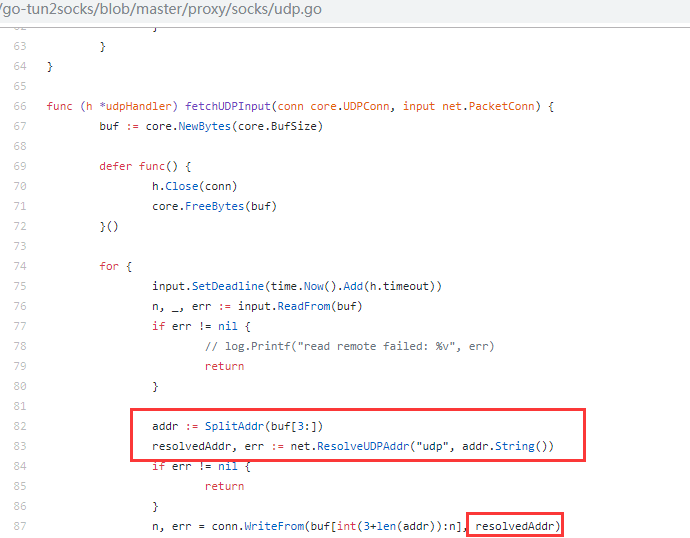Click 'if' keyword on line 77
Screen dimensions: 690x538
[158, 326]
